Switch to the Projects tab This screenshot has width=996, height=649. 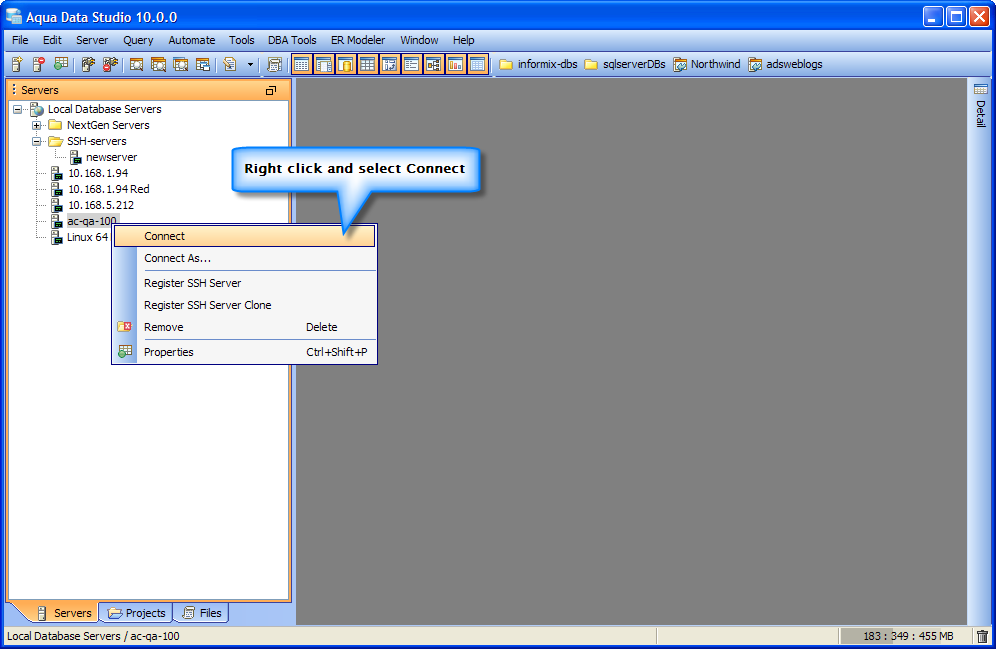[x=137, y=613]
